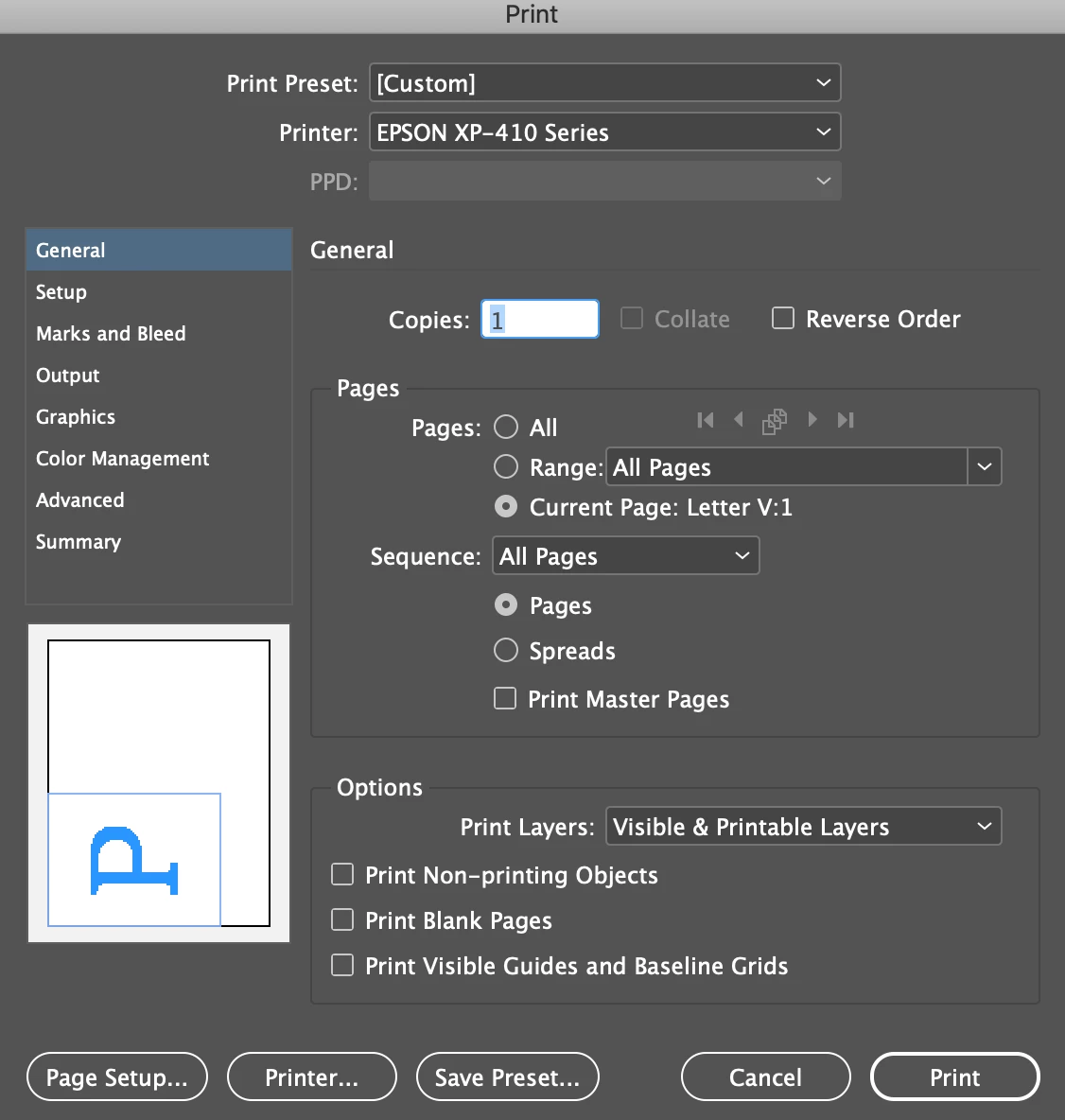The width and height of the screenshot is (1065, 1120).
Task: Enable Print Visible Guides and Baseline Grids
Action: tap(342, 965)
